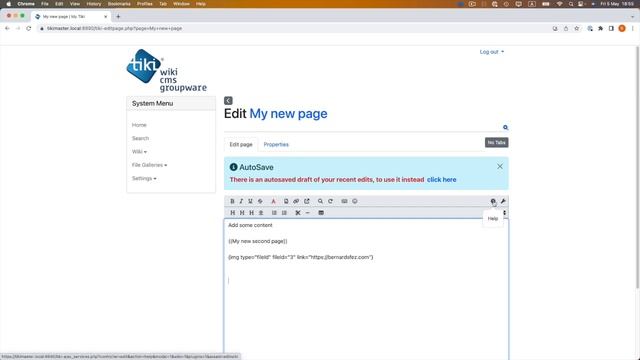This screenshot has height=360, width=640.
Task: Click the external link icon in toolbar
Action: [307, 201]
